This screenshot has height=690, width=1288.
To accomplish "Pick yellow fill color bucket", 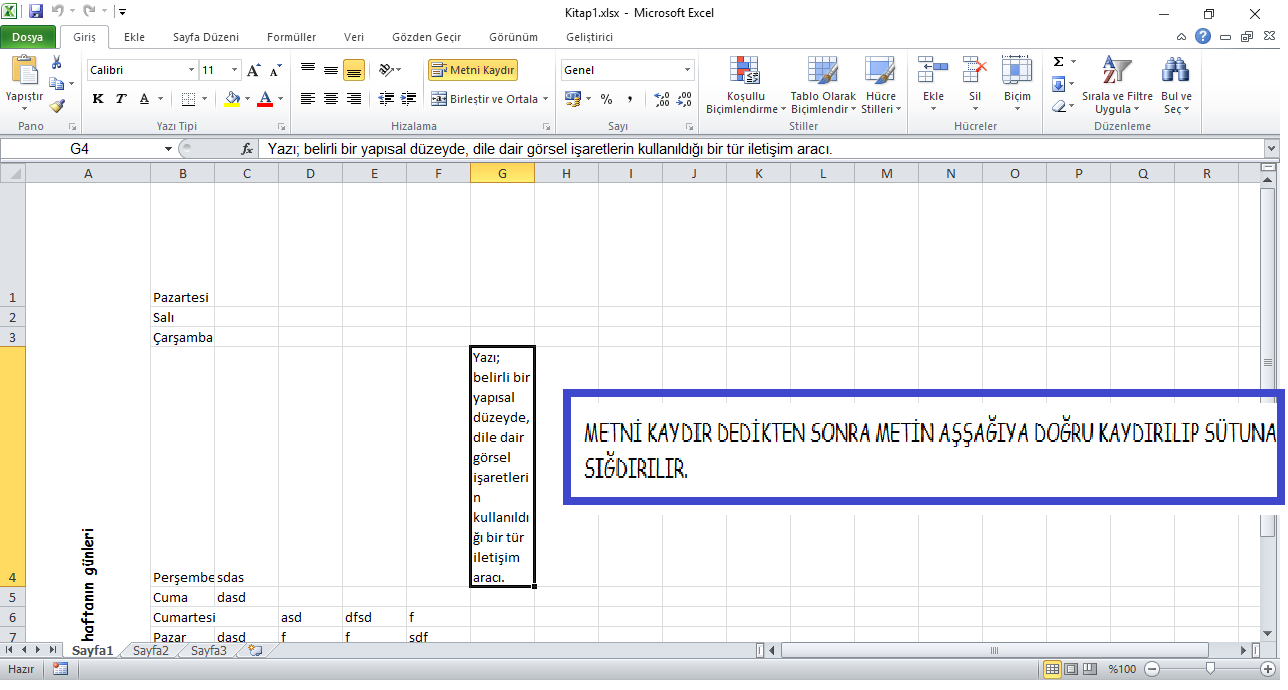I will [233, 98].
